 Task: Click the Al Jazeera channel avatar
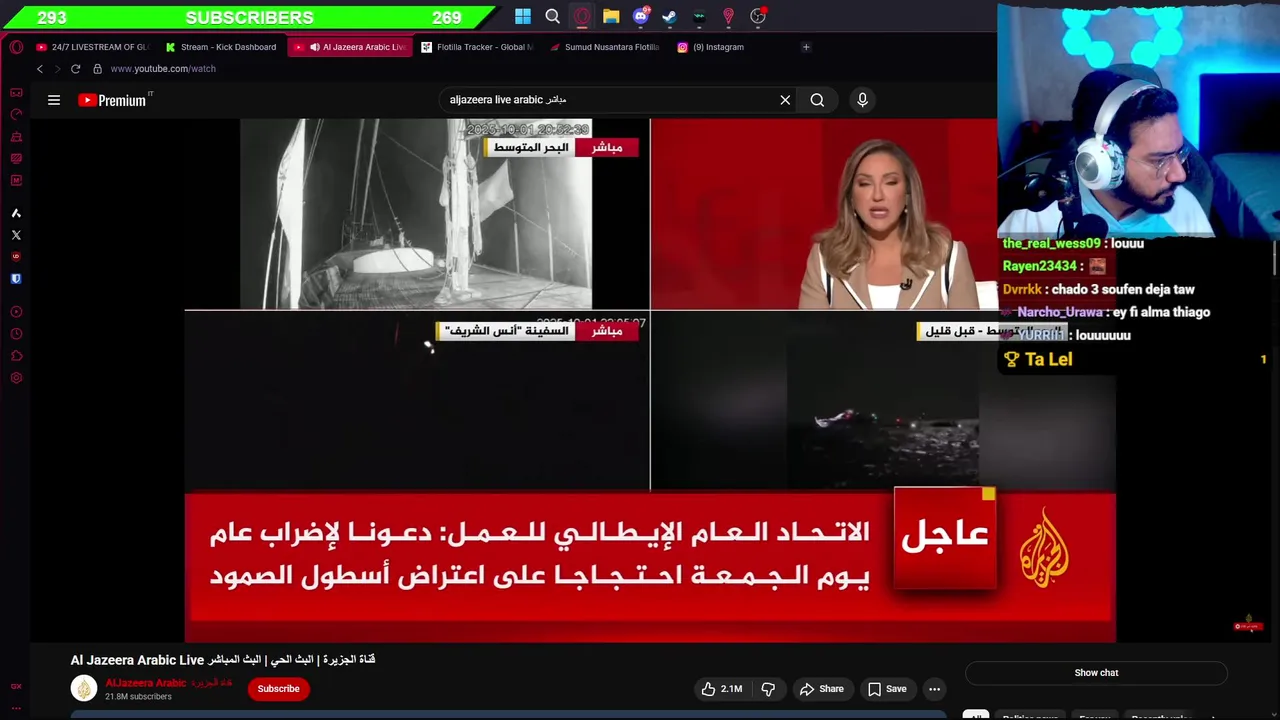pos(84,688)
